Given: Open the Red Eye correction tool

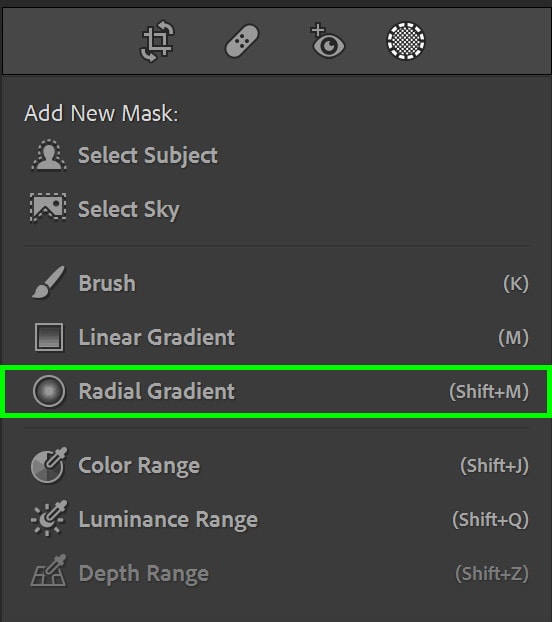Looking at the screenshot, I should pyautogui.click(x=327, y=41).
